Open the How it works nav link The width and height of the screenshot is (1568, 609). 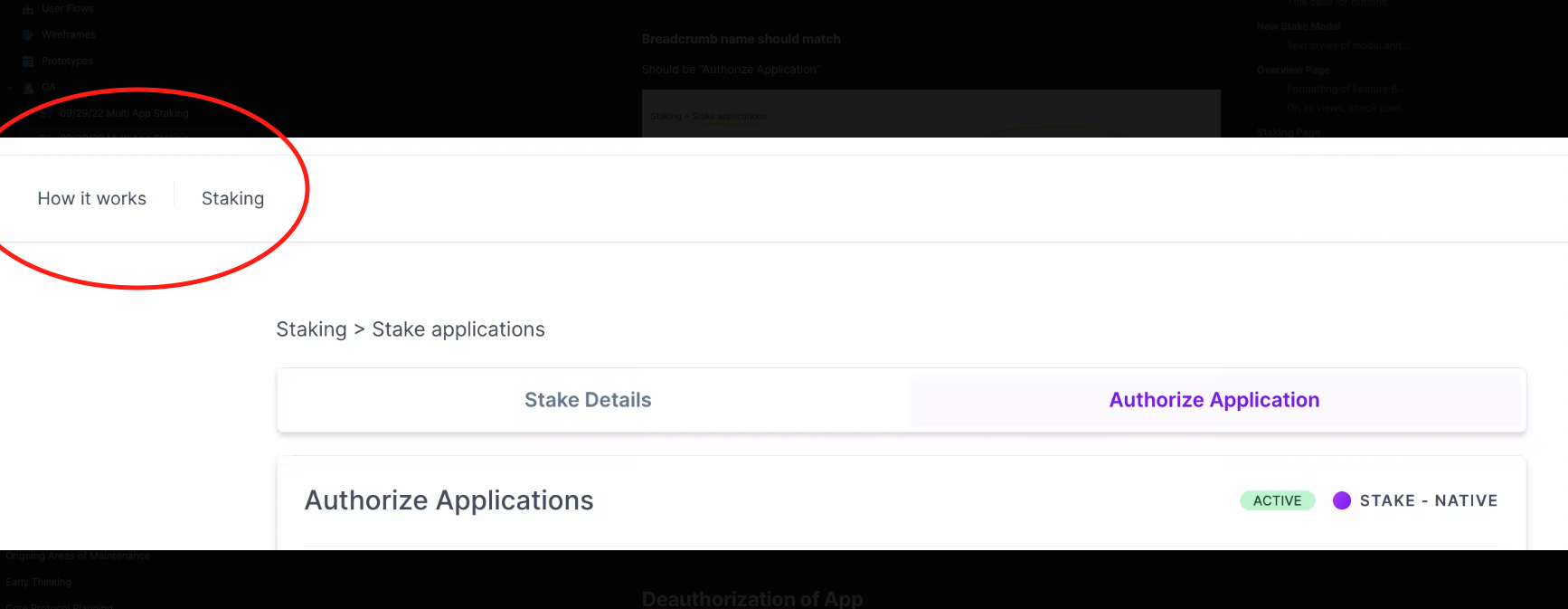[91, 198]
